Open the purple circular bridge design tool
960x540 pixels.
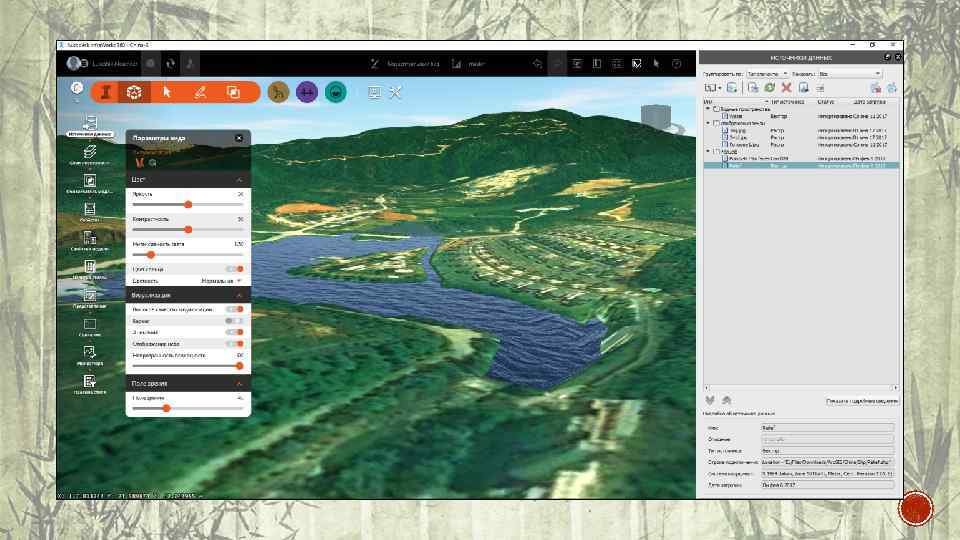[307, 92]
